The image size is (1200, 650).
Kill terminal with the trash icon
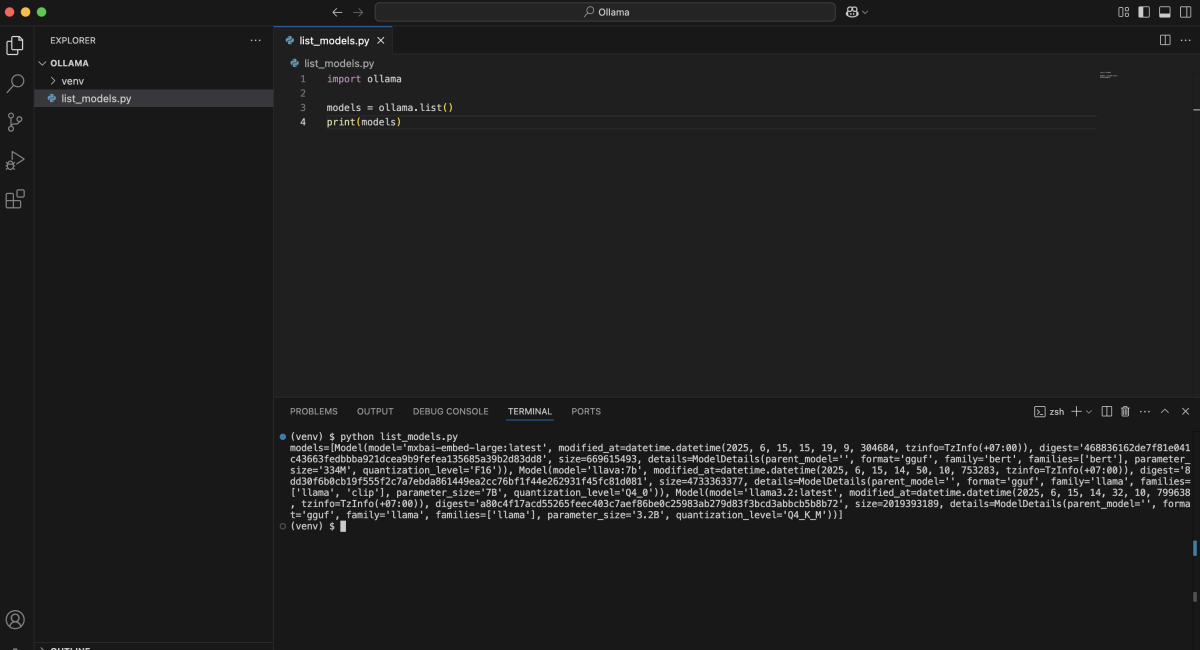tap(1125, 411)
